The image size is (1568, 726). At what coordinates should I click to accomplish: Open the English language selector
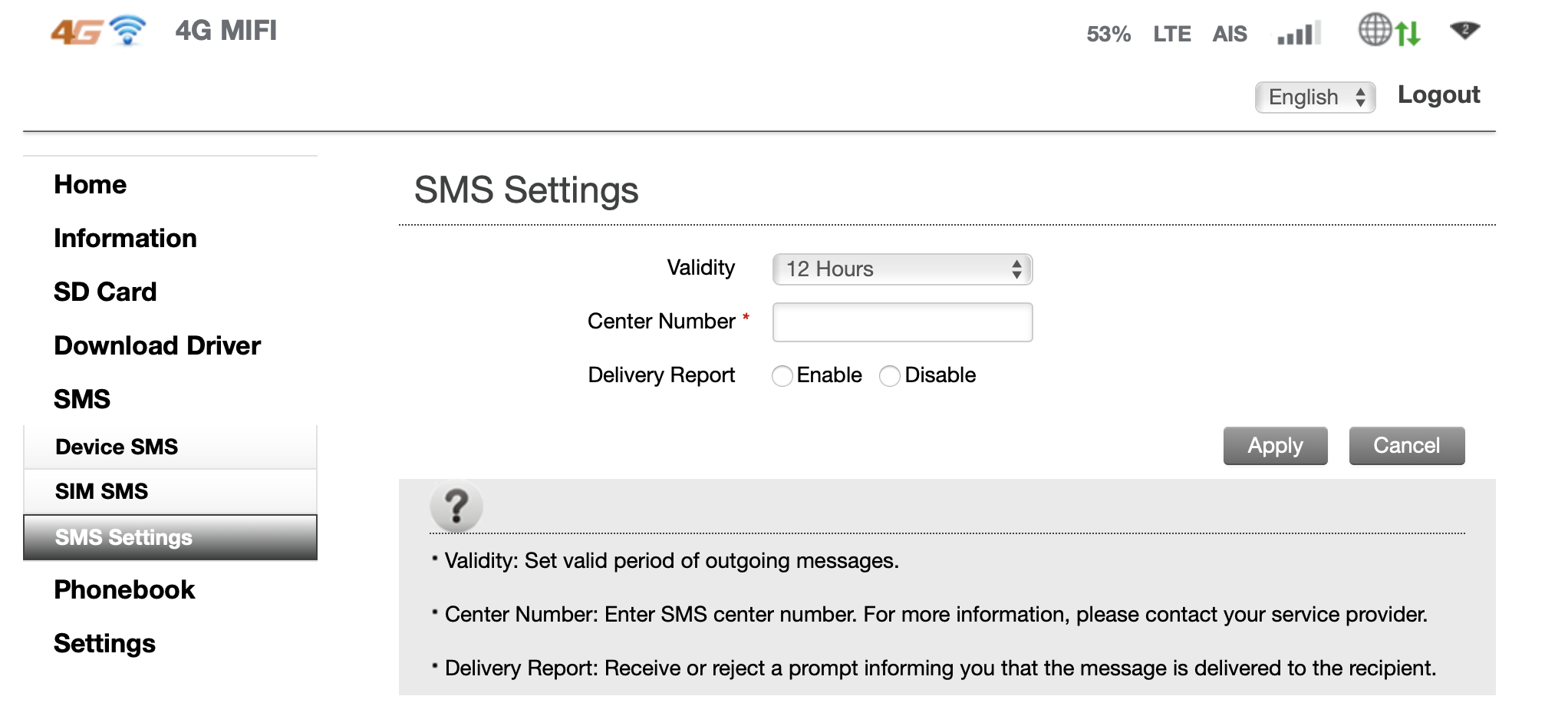coord(1315,97)
